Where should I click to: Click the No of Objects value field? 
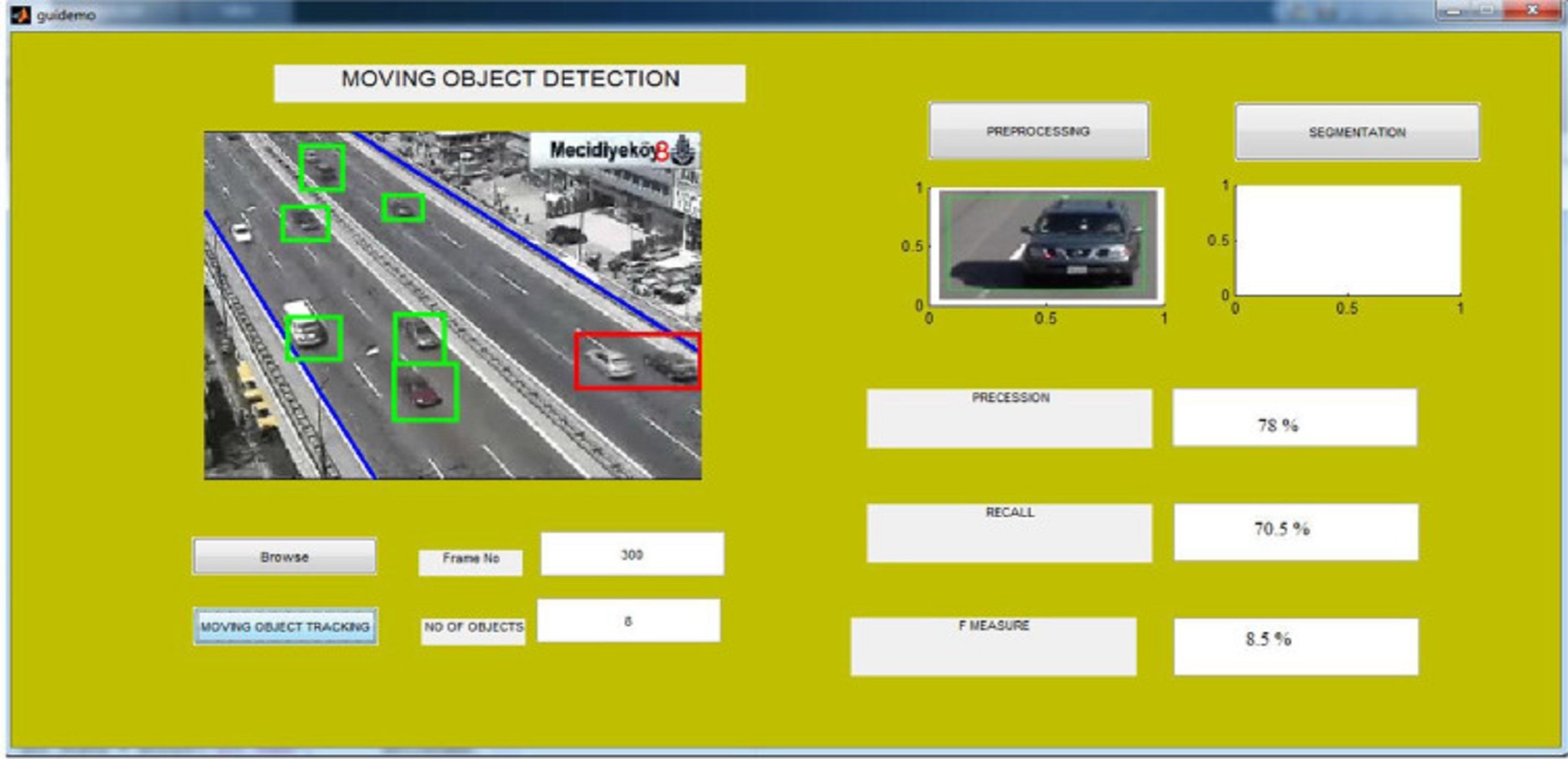point(628,621)
